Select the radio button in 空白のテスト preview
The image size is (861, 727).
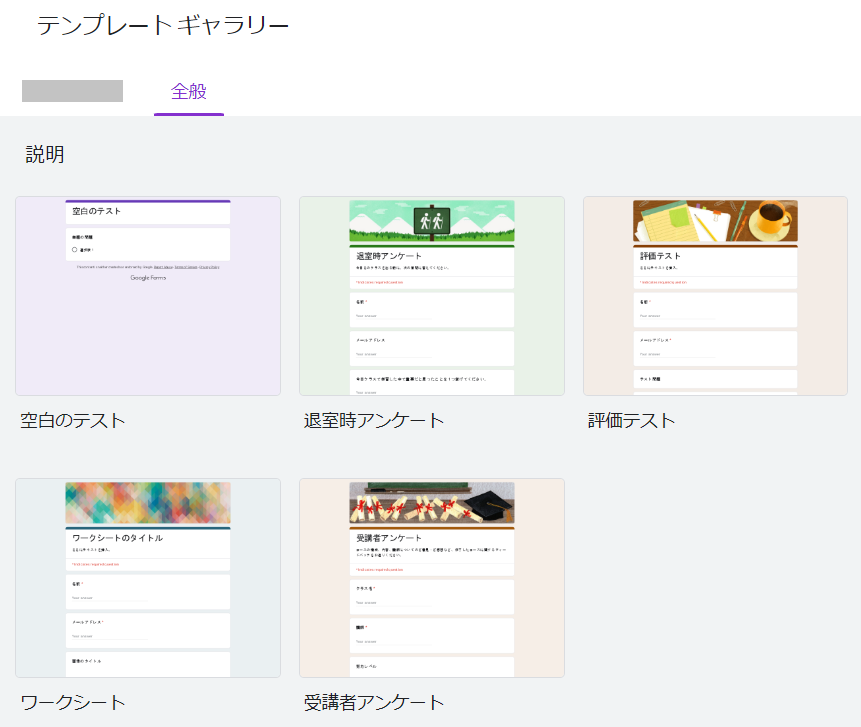[75, 249]
